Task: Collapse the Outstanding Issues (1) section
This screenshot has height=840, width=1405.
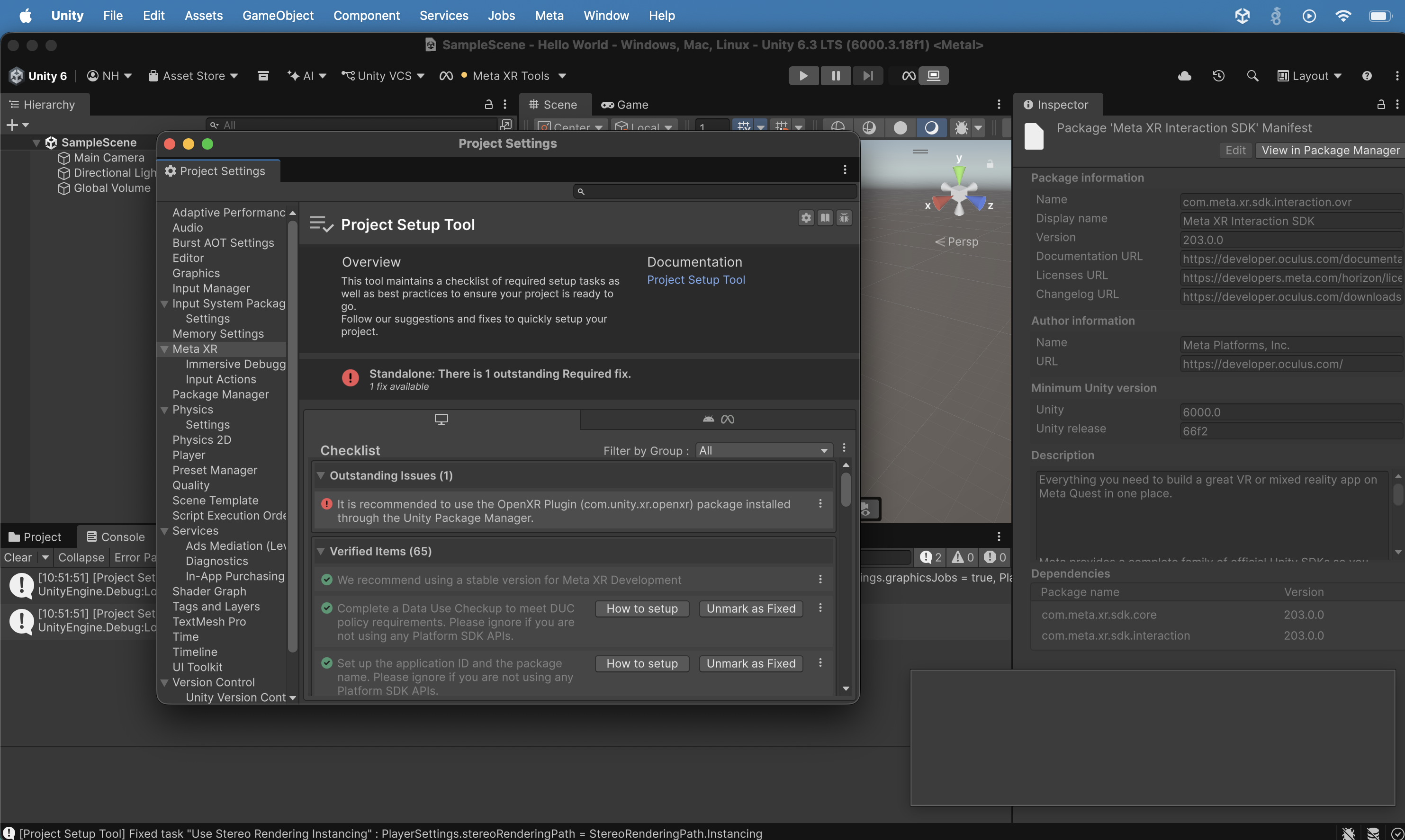Action: [x=321, y=475]
